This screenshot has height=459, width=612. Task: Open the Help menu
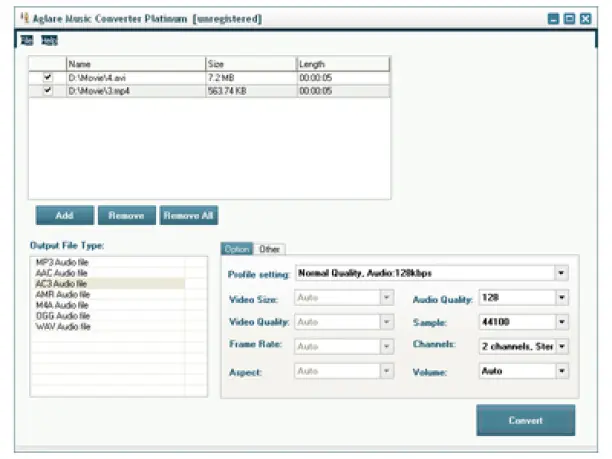(50, 40)
